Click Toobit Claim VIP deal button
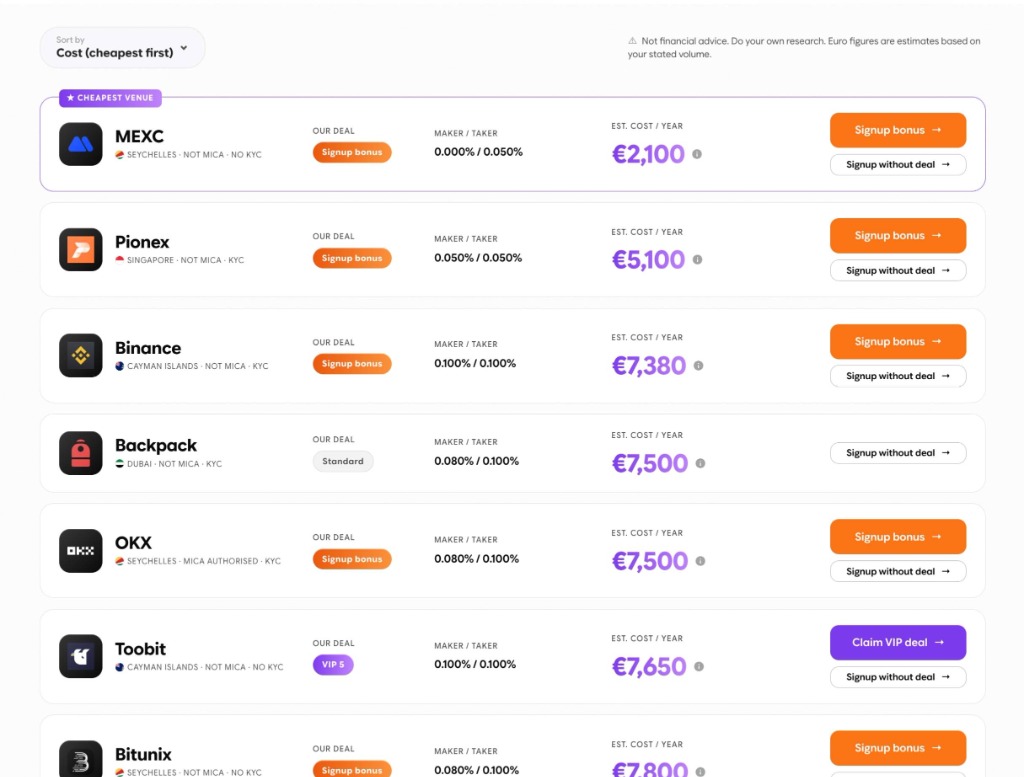 (898, 642)
